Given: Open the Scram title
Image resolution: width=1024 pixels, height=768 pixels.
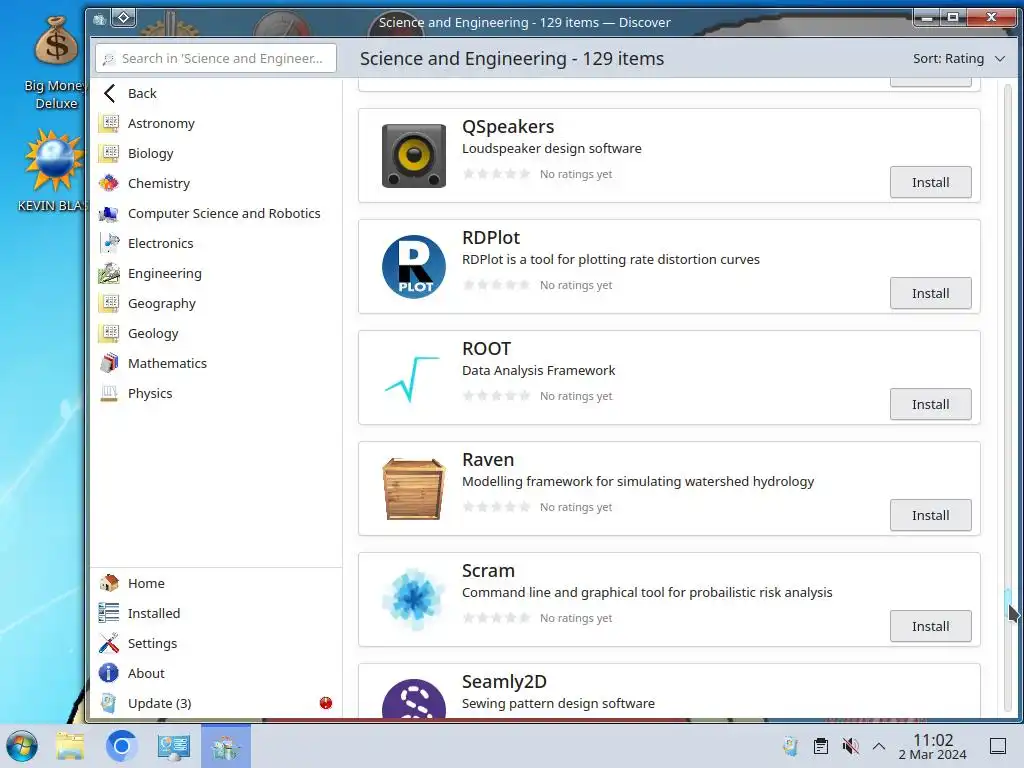Looking at the screenshot, I should tap(488, 571).
